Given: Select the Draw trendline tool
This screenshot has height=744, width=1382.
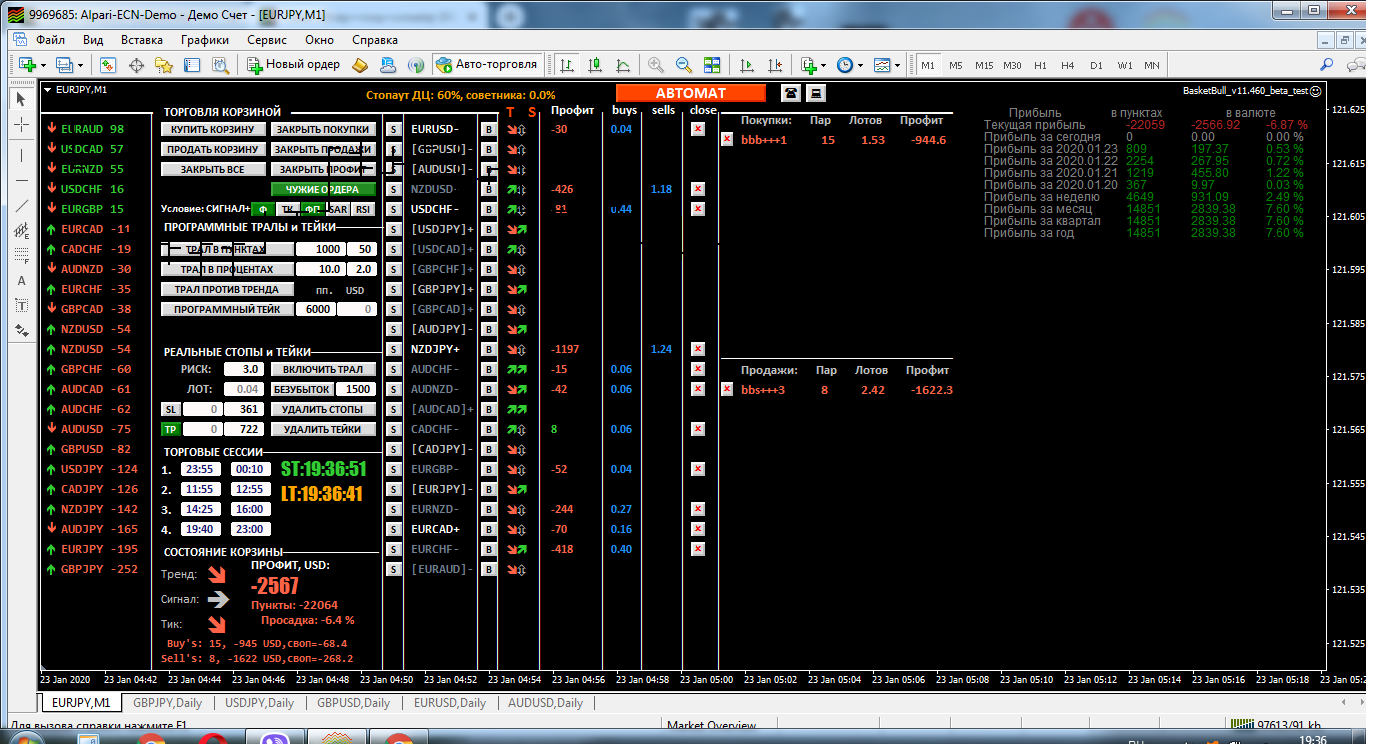Looking at the screenshot, I should (x=22, y=205).
